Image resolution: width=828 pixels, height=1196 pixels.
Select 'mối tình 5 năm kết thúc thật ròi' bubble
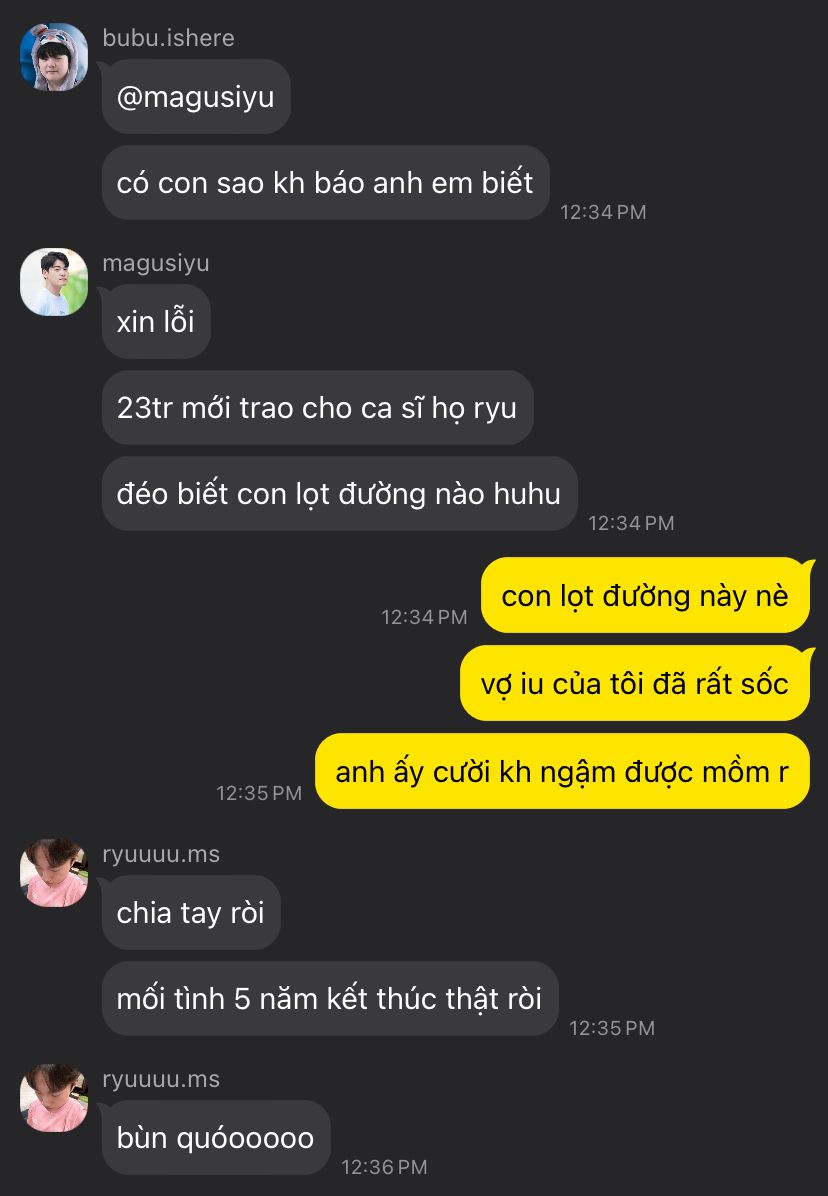click(x=330, y=998)
